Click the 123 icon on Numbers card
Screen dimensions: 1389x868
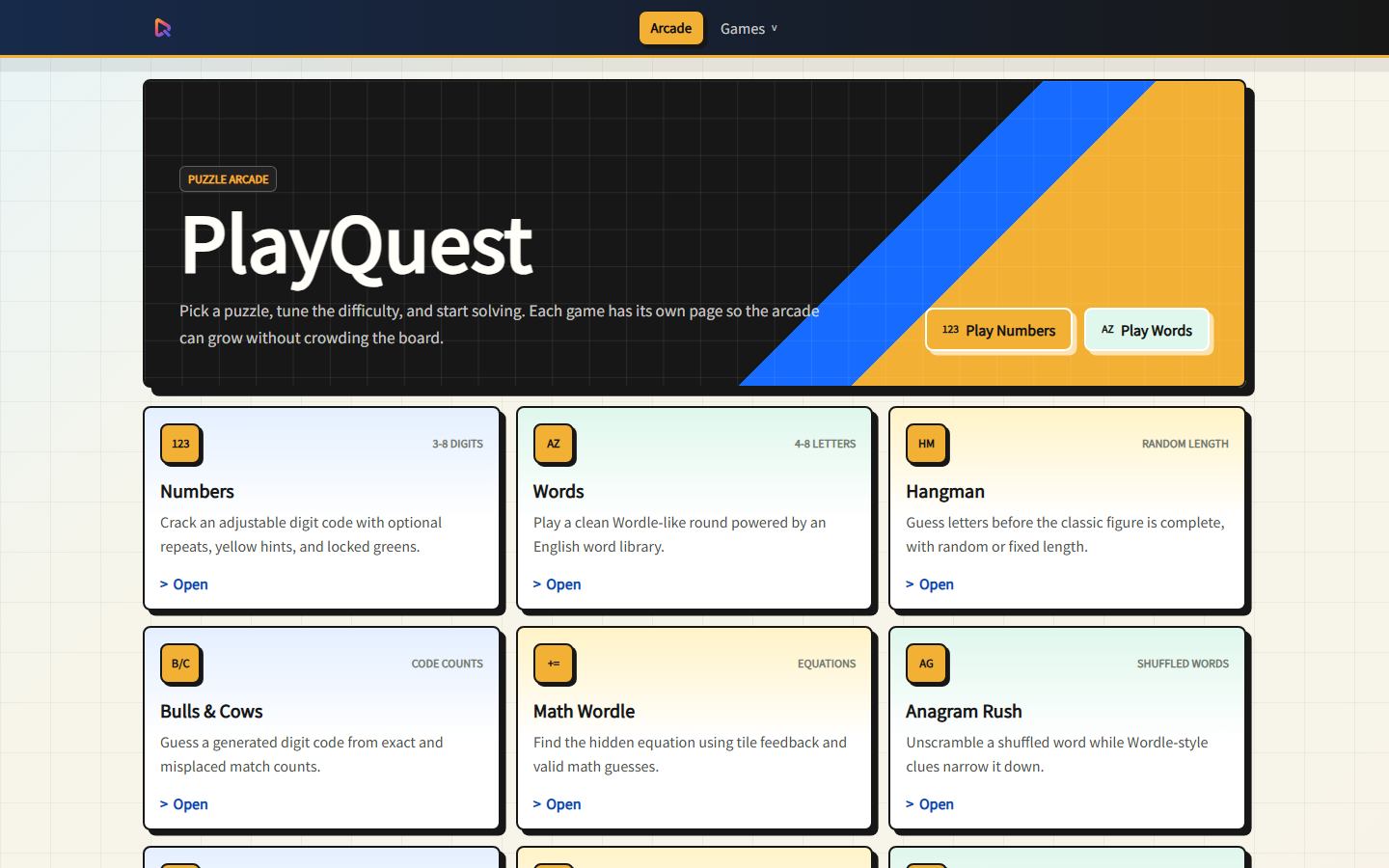pos(180,444)
